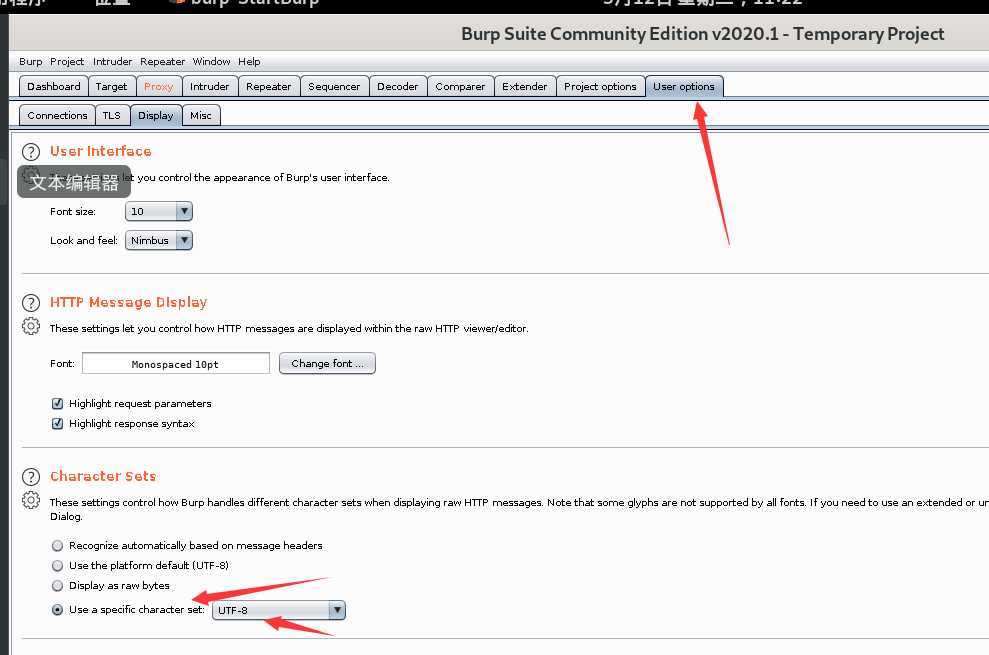Click the Burp Suite Community Edition title bar
Image resolution: width=989 pixels, height=655 pixels.
click(x=702, y=33)
